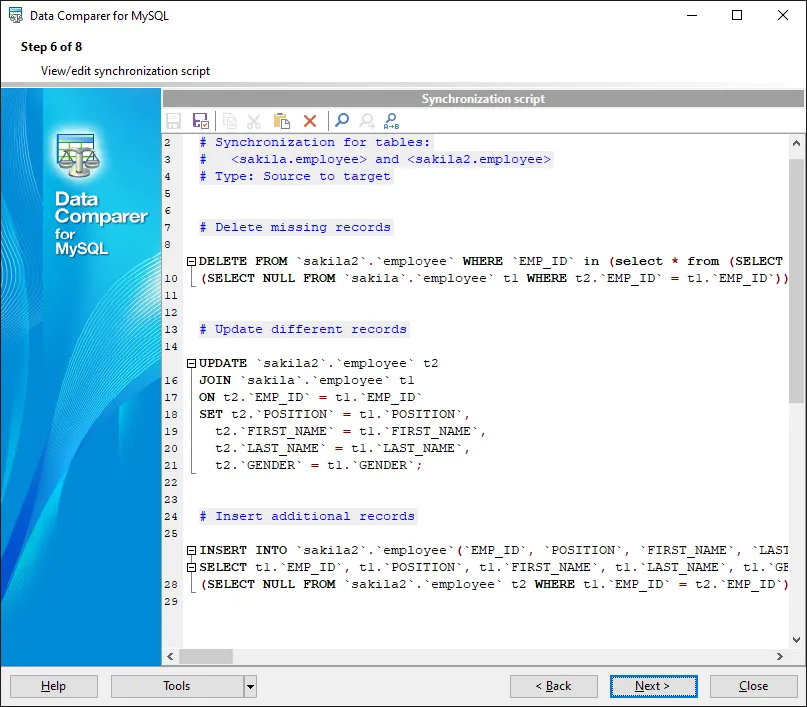Click line 'SET t2.`POSITION` = t1.`POSITION`,'
The height and width of the screenshot is (707, 807).
[x=335, y=414]
